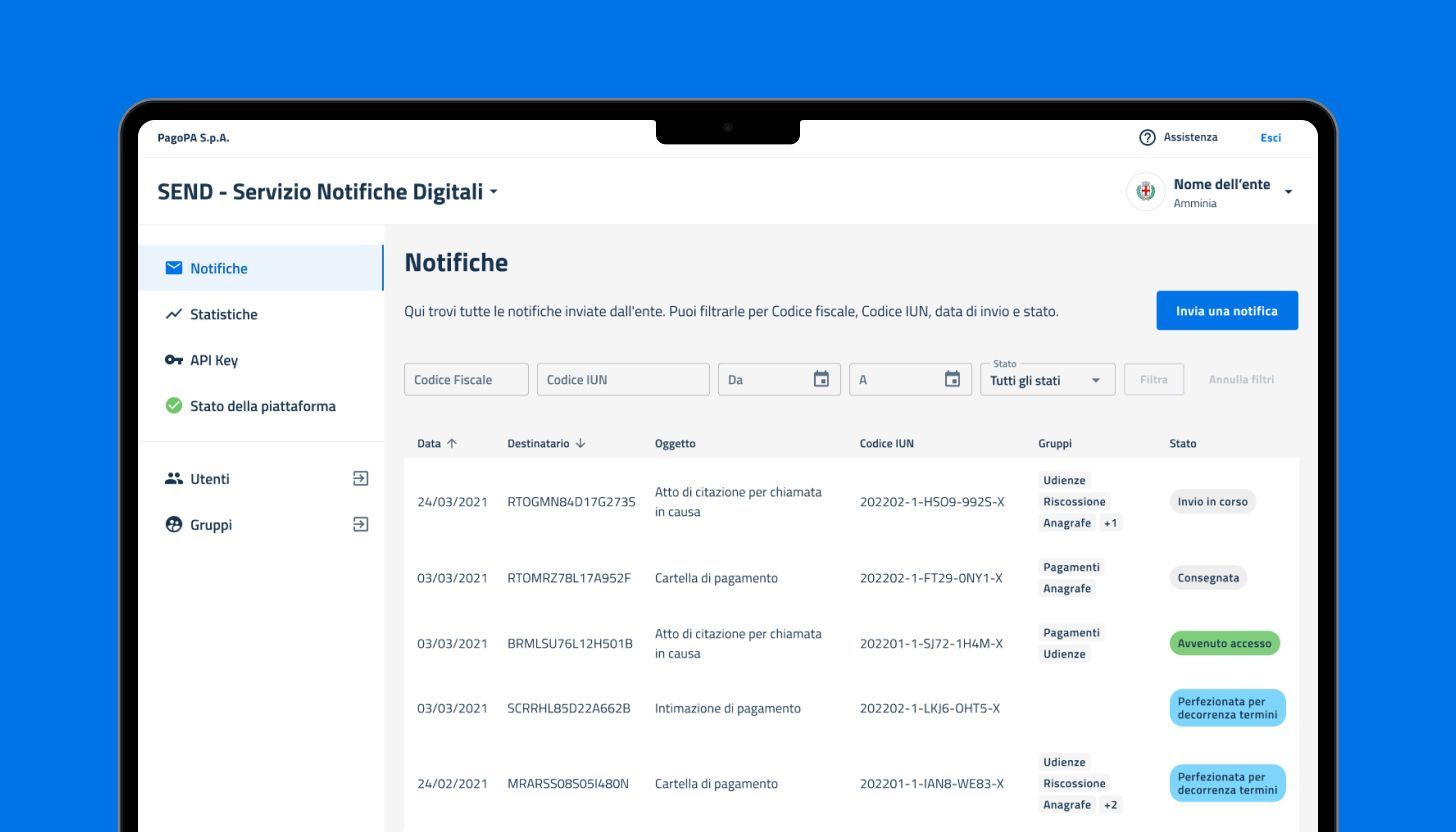Open calendar picker in Da field
Viewport: 1456px width, 832px height.
pyautogui.click(x=821, y=379)
